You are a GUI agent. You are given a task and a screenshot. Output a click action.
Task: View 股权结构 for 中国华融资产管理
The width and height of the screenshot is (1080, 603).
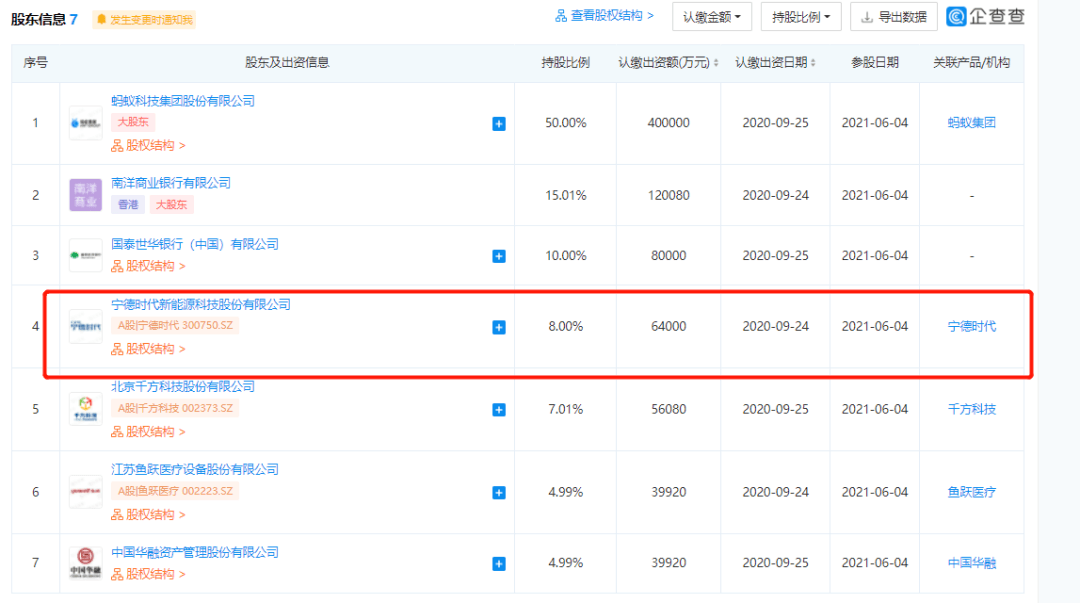tap(148, 574)
